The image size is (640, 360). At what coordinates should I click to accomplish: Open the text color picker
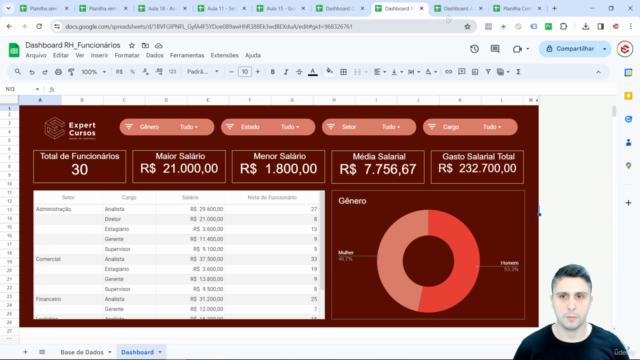pos(313,72)
